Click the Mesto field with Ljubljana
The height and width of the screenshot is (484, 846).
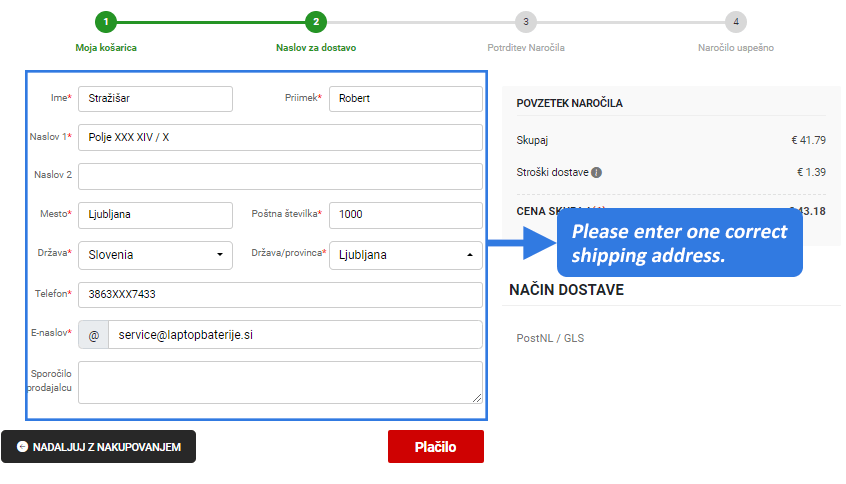(x=155, y=215)
